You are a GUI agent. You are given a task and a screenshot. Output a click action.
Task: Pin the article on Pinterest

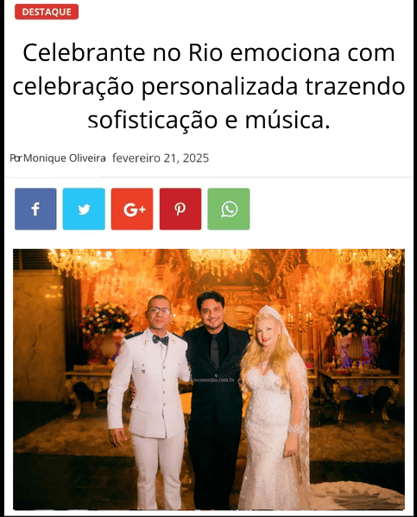pos(180,209)
